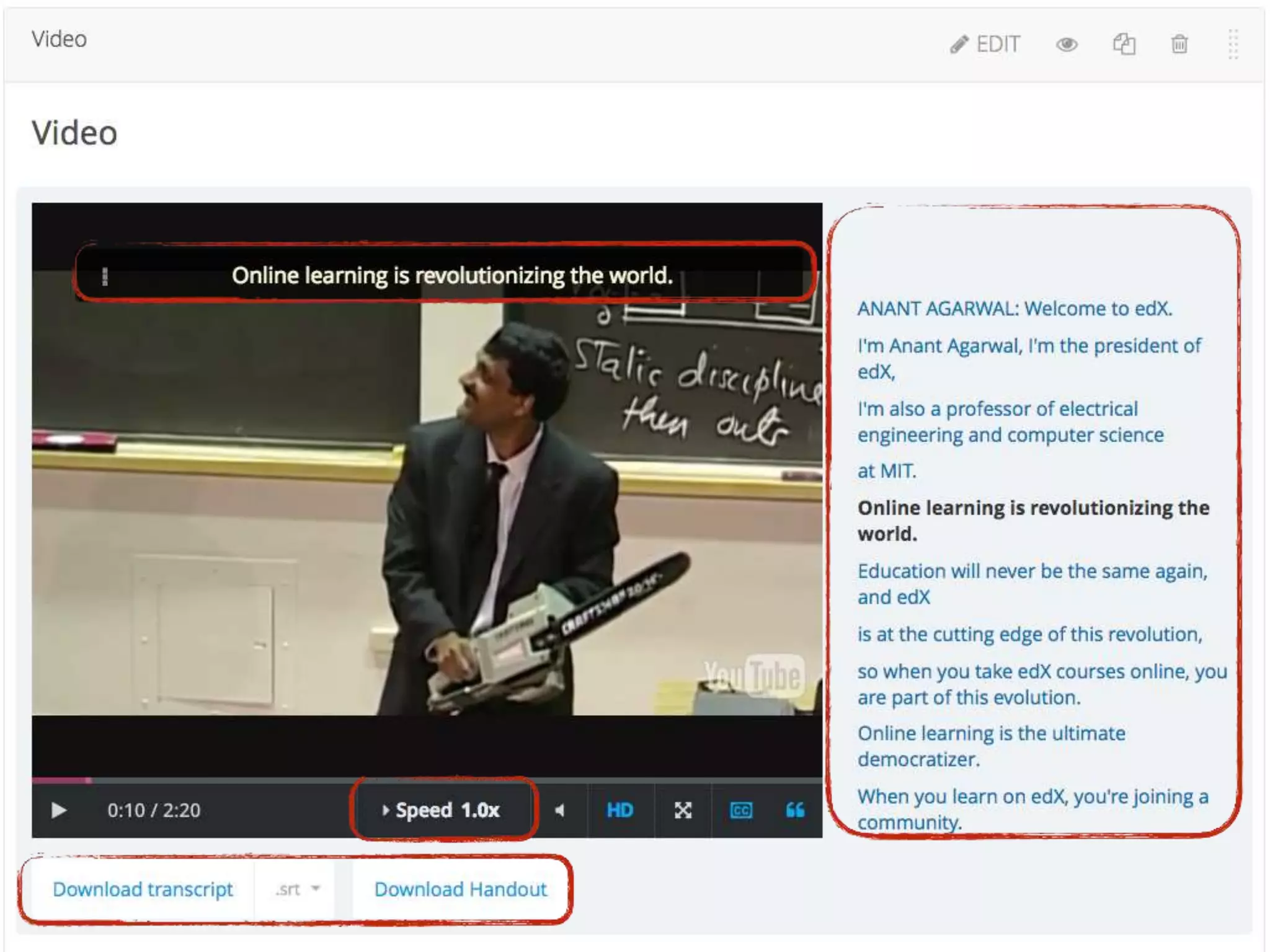Enter fullscreen mode
Viewport: 1270px width, 952px height.
click(x=683, y=810)
